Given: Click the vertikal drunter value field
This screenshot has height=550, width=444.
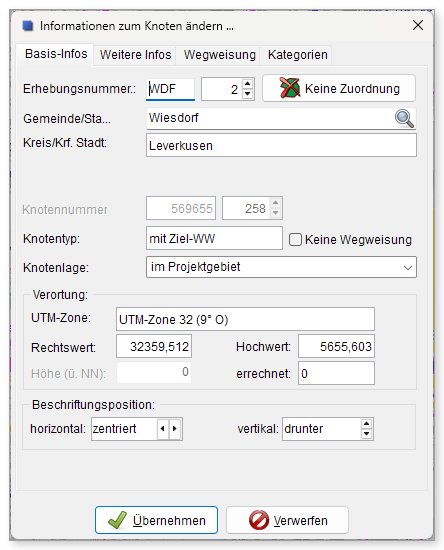Looking at the screenshot, I should point(321,429).
